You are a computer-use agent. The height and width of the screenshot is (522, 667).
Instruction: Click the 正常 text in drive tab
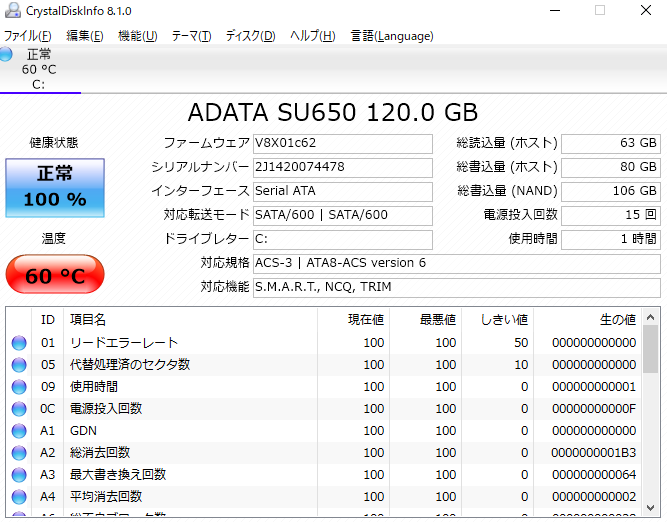click(x=39, y=54)
